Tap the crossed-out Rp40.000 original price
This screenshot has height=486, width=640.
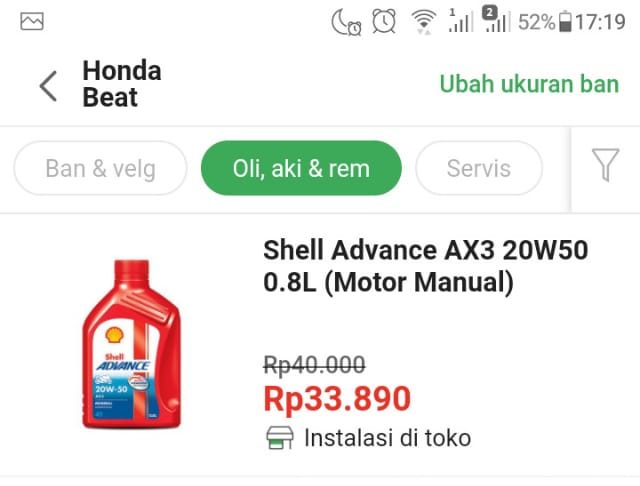pos(314,364)
